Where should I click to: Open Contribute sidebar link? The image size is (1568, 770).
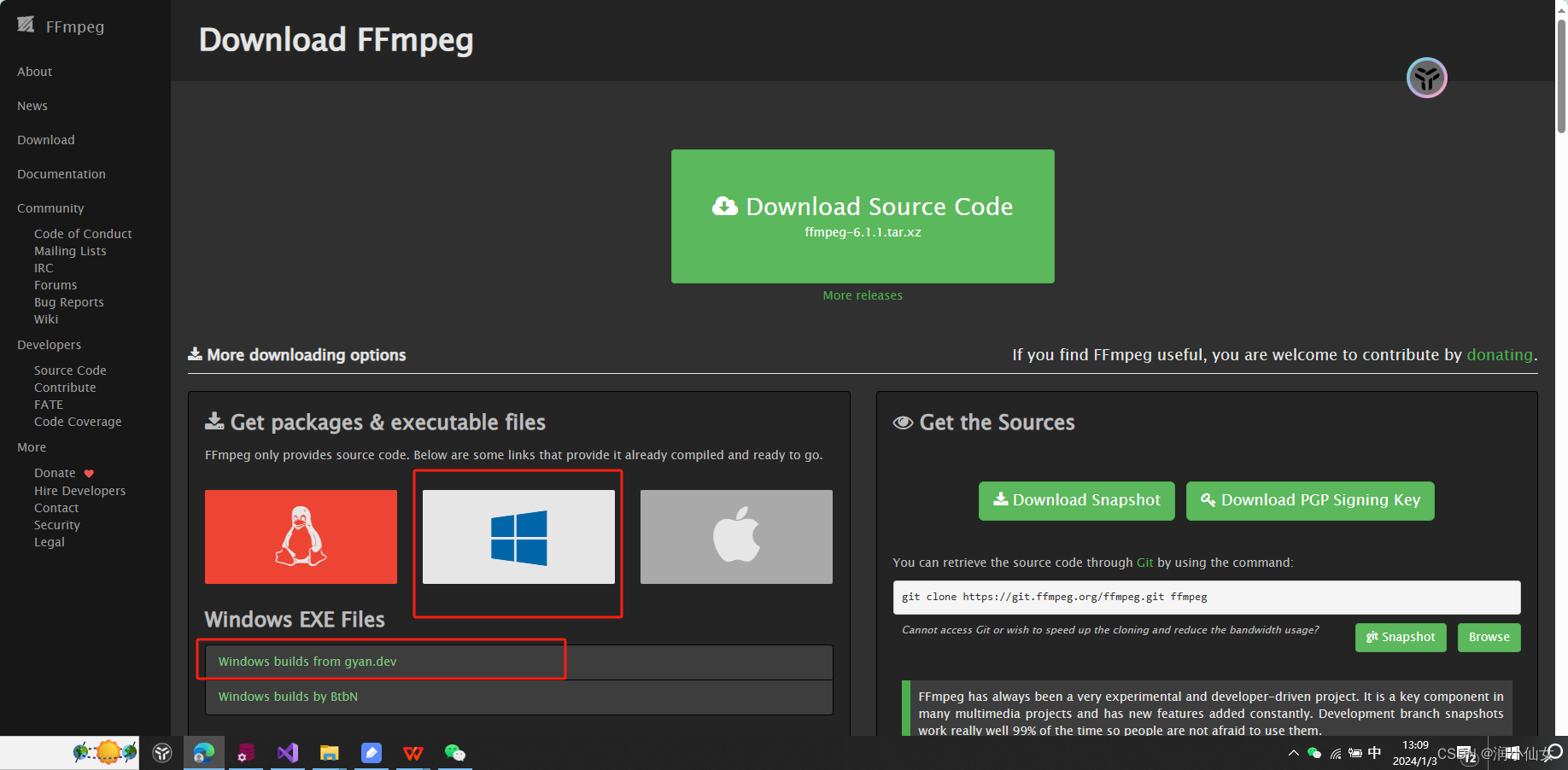tap(65, 388)
